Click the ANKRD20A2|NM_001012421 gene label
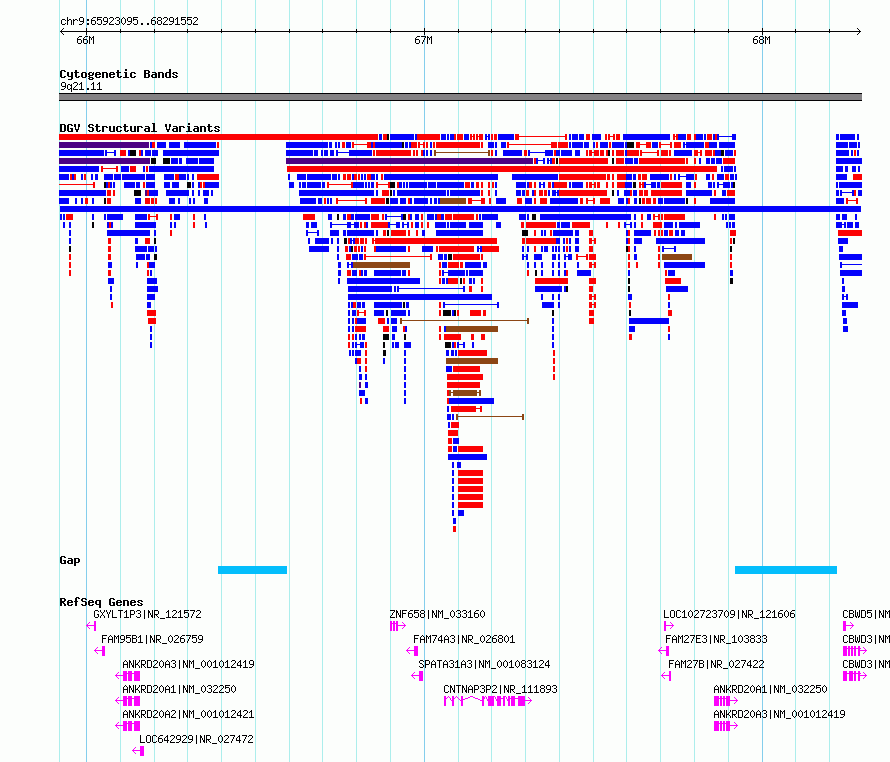The height and width of the screenshot is (762, 890). [x=188, y=714]
